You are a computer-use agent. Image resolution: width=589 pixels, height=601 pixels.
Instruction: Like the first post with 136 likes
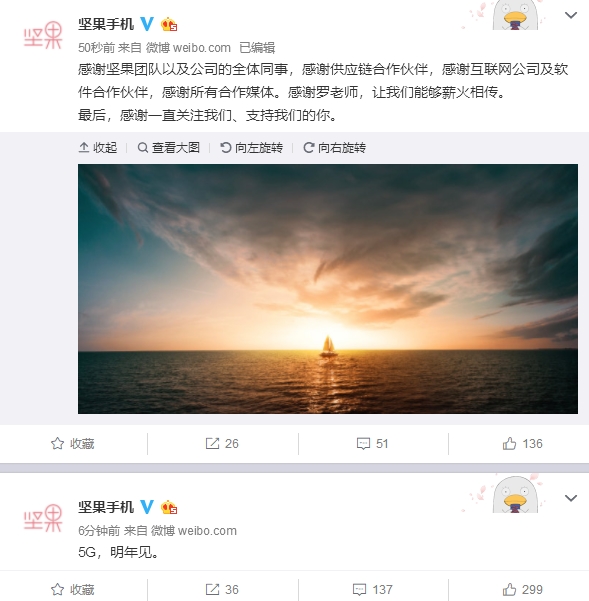523,443
